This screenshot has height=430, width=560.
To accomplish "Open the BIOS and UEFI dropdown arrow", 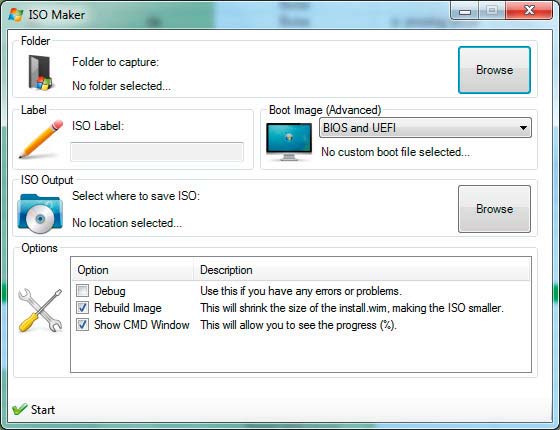I will 523,128.
